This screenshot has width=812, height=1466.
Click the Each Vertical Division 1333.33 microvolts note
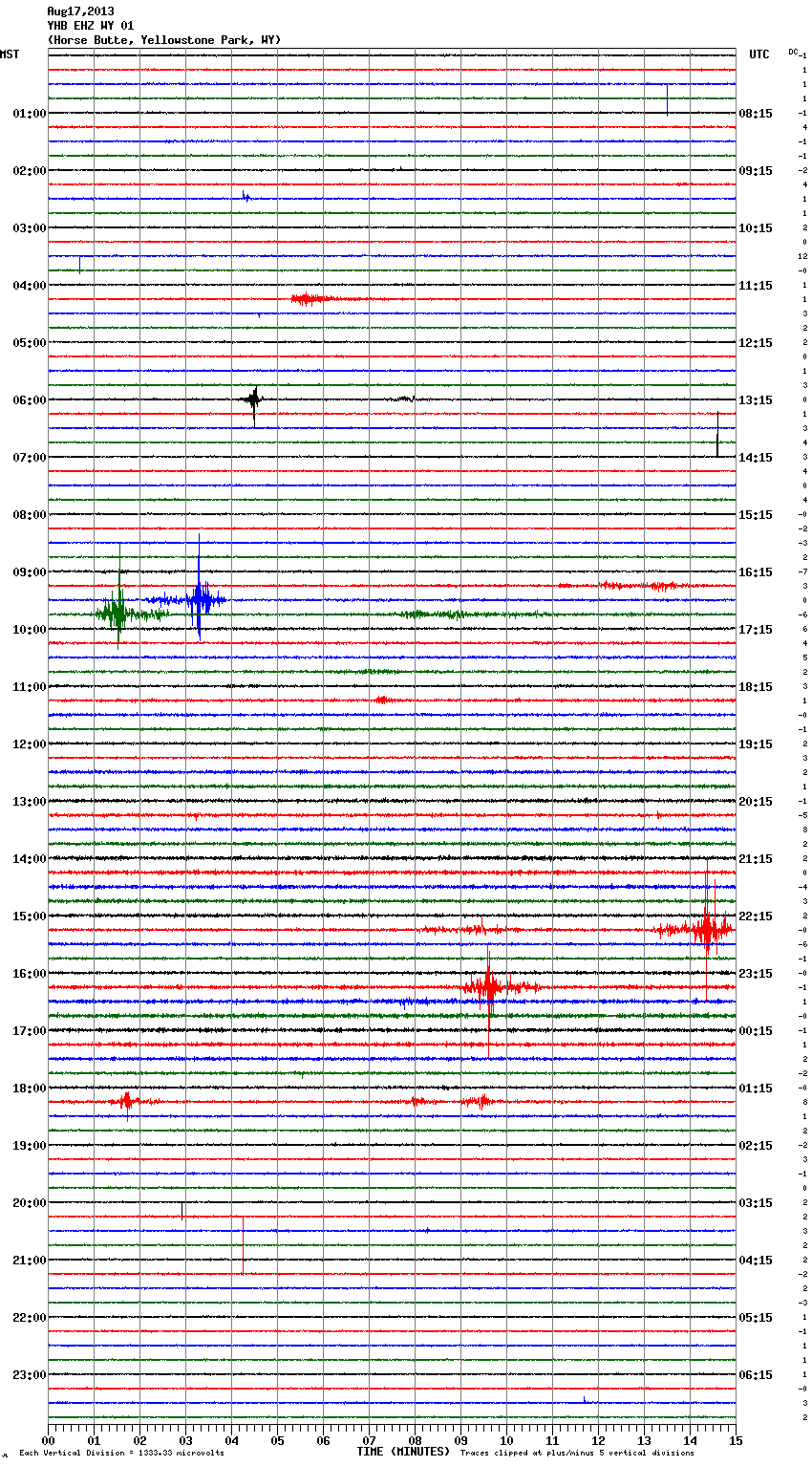(x=121, y=1453)
